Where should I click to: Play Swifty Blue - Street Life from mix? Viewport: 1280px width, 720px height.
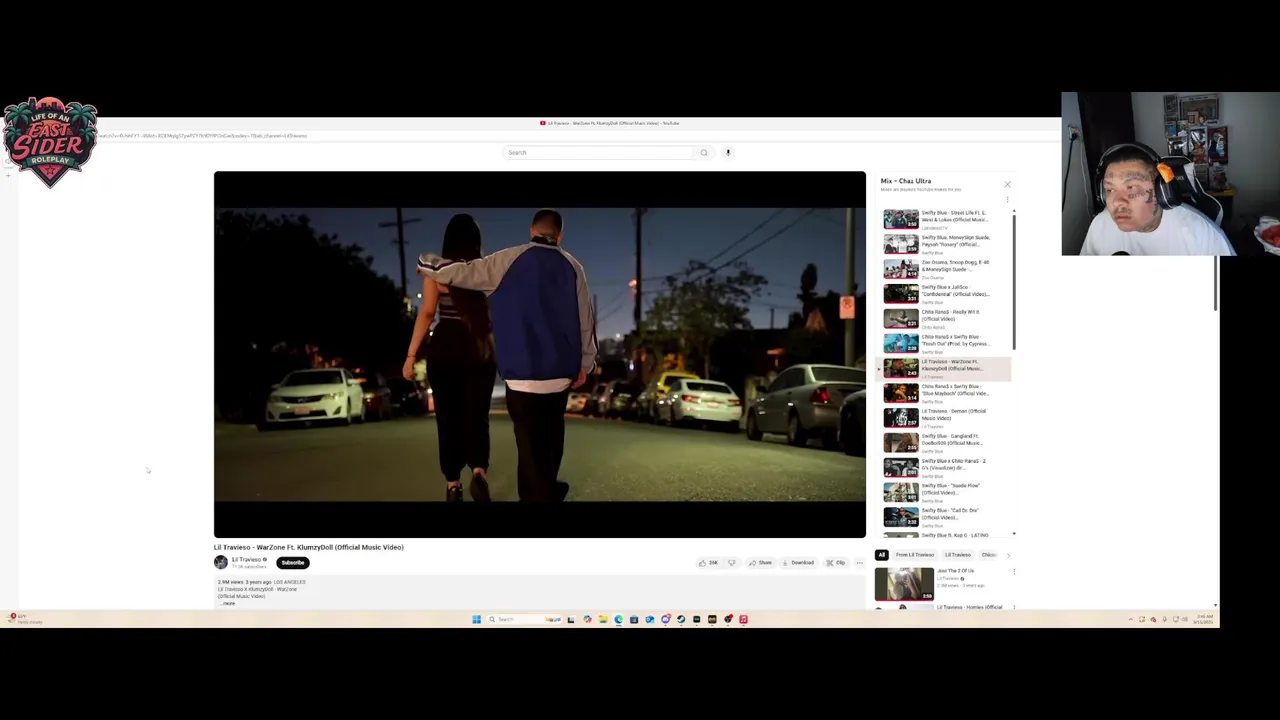945,219
